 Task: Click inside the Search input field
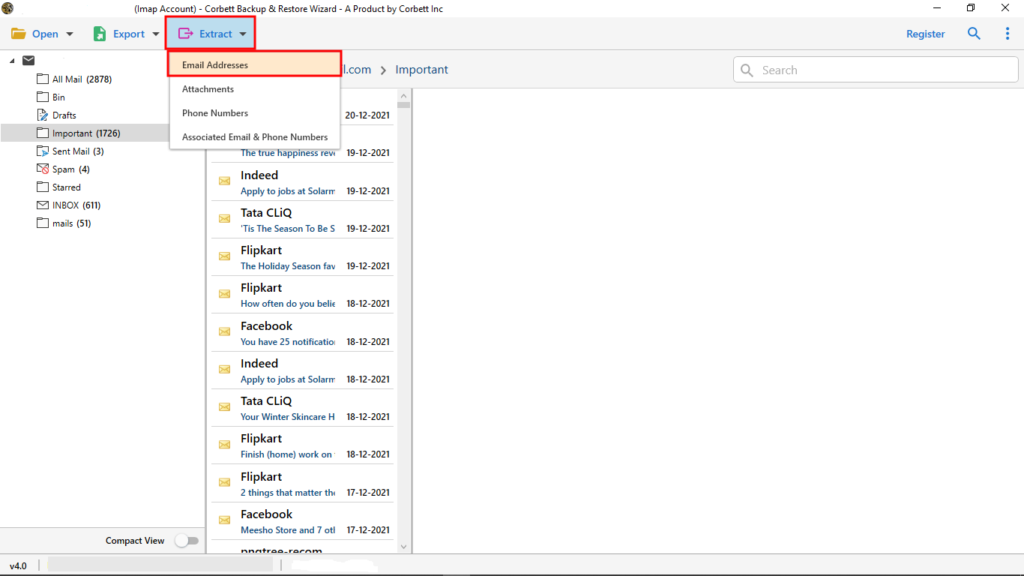click(x=875, y=70)
